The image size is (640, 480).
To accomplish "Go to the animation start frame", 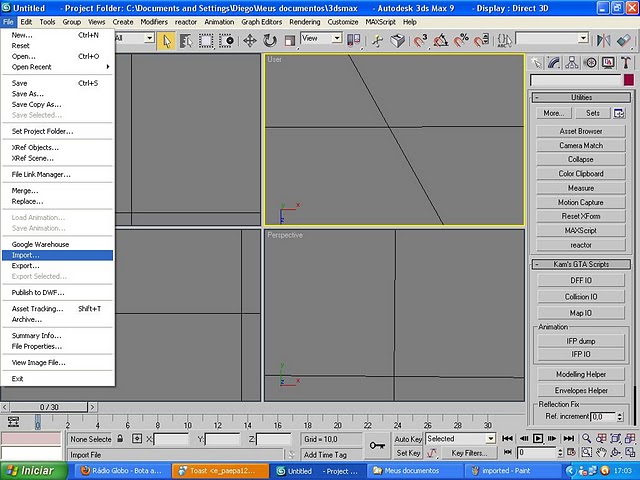I will [507, 438].
